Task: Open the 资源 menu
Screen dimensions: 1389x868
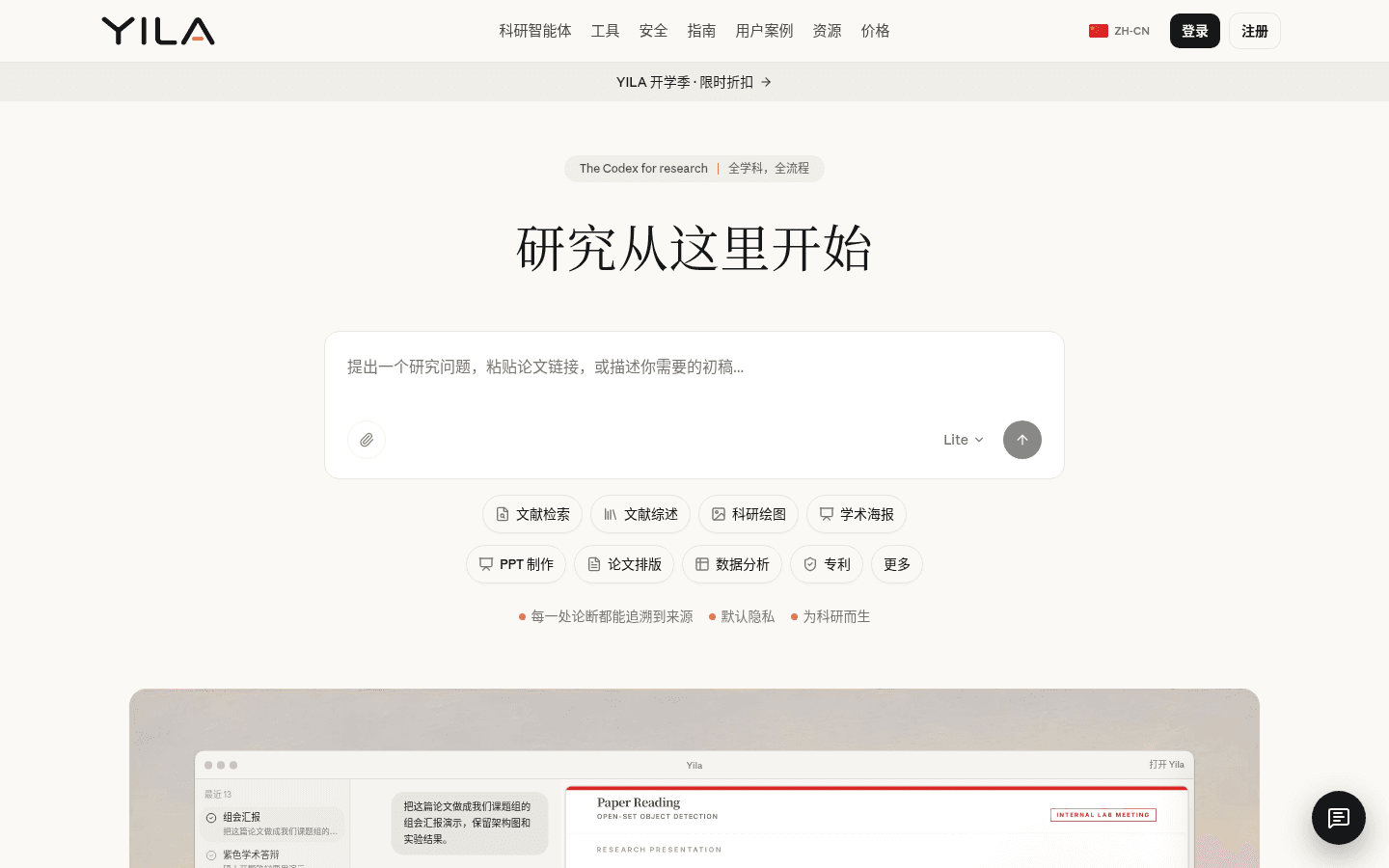Action: pyautogui.click(x=828, y=31)
